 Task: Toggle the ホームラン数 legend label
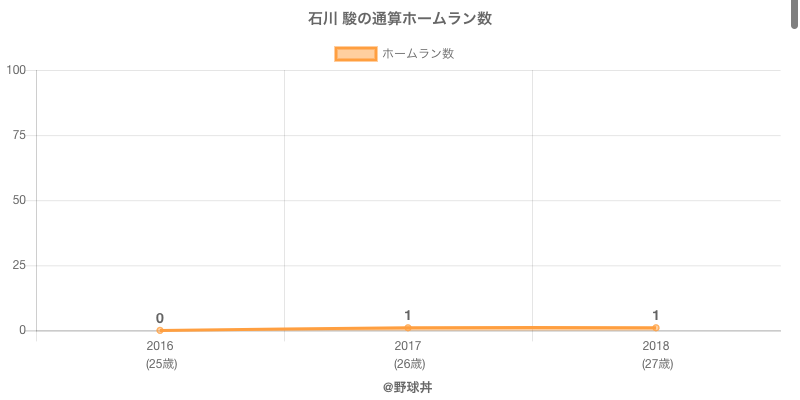tap(418, 54)
